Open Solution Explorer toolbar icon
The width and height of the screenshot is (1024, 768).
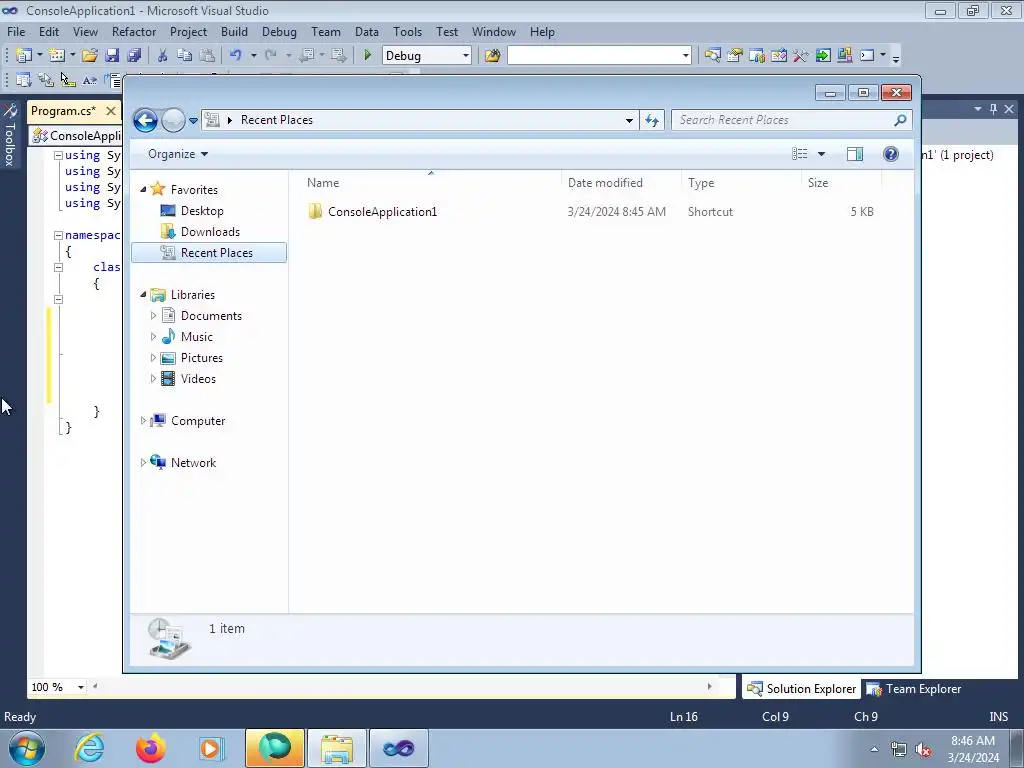click(x=712, y=56)
